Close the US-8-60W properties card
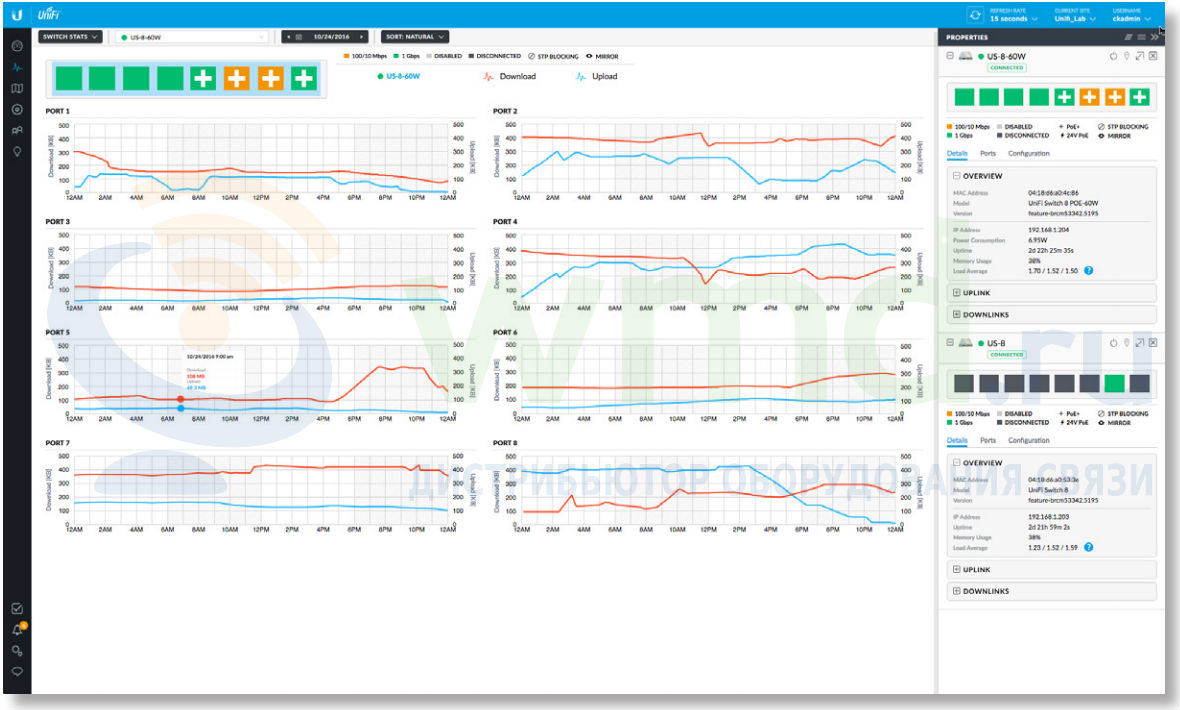Viewport: 1180px width, 710px height. [x=1153, y=56]
